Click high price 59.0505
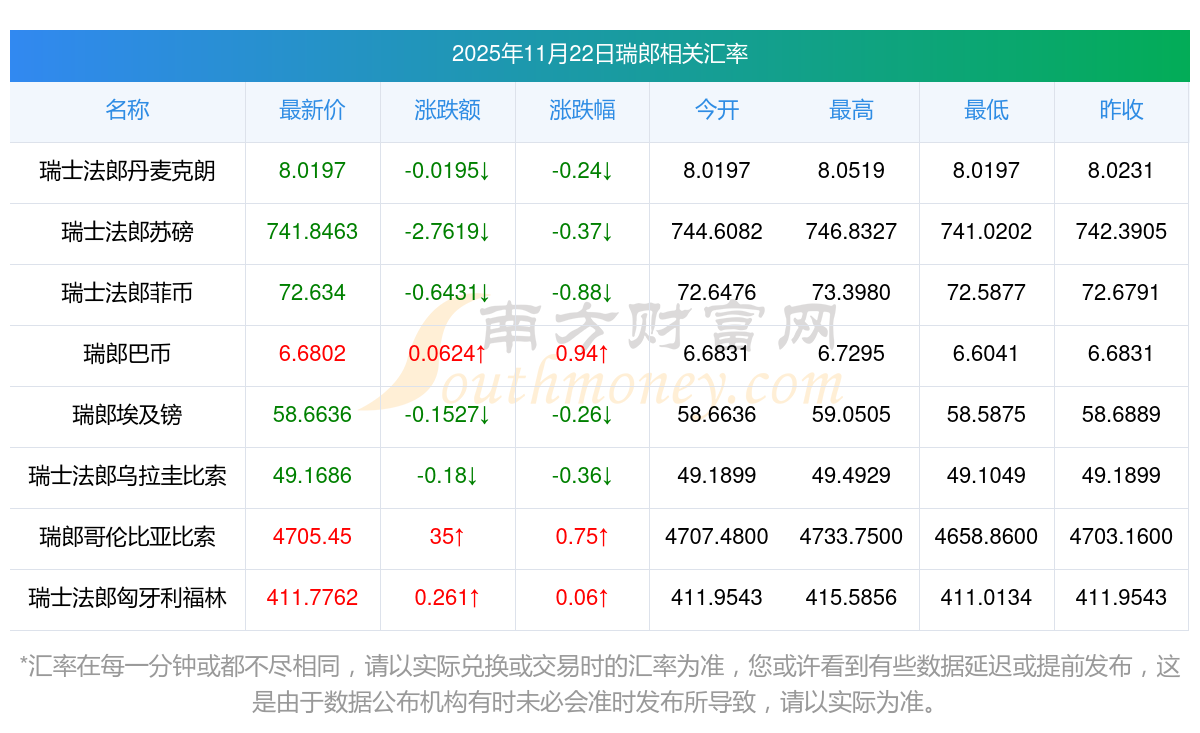 [x=851, y=415]
